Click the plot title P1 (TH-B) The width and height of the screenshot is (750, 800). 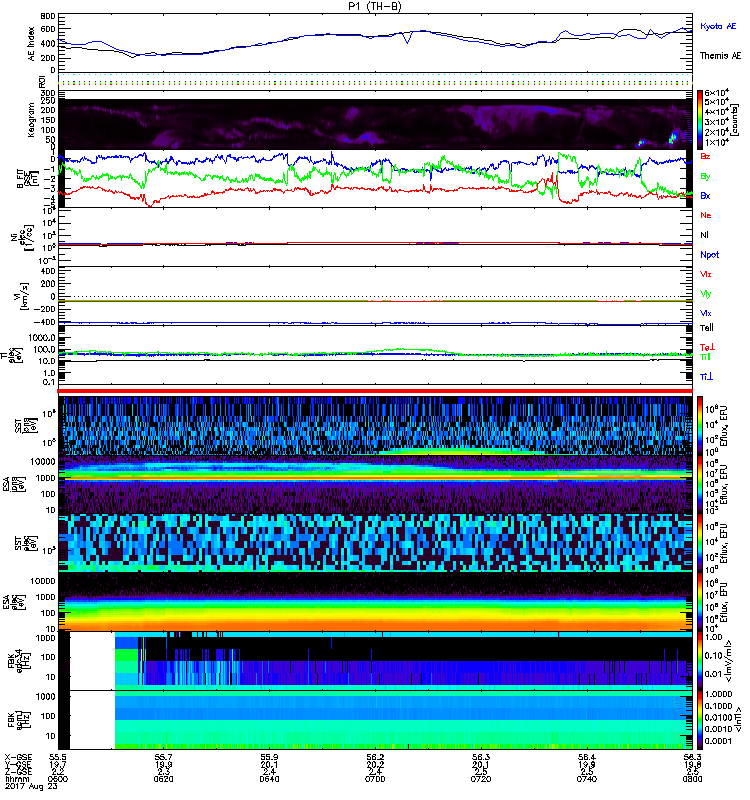pos(374,6)
